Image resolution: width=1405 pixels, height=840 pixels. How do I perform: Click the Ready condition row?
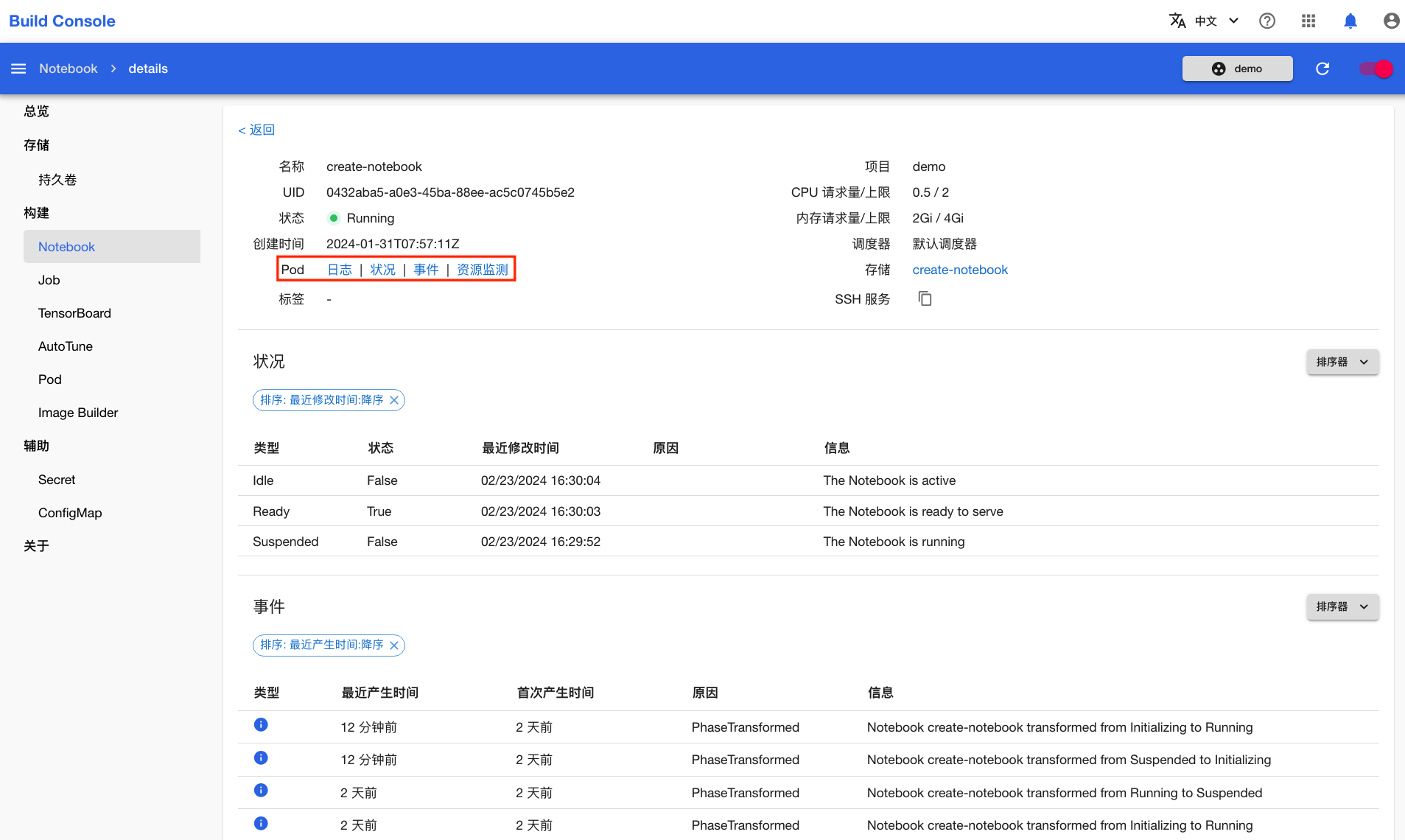pyautogui.click(x=808, y=511)
